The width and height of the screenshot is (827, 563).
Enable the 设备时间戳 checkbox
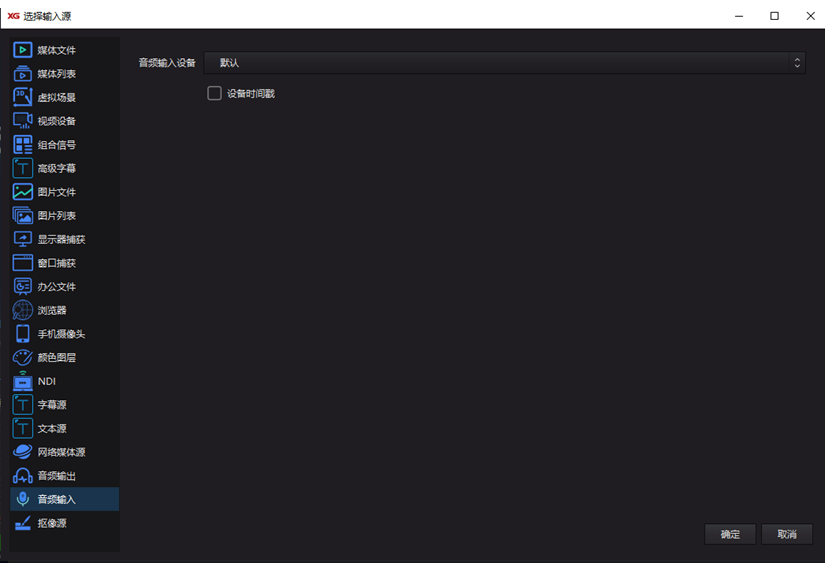click(214, 93)
